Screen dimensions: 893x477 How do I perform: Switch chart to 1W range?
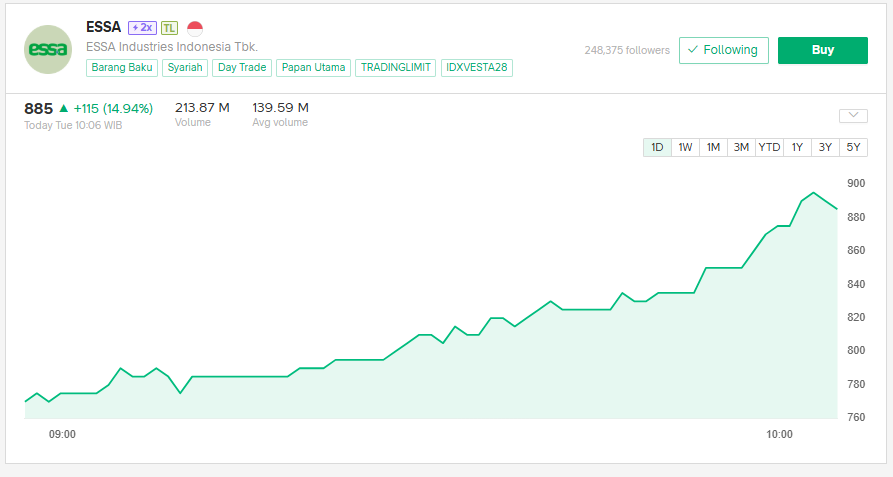[685, 147]
